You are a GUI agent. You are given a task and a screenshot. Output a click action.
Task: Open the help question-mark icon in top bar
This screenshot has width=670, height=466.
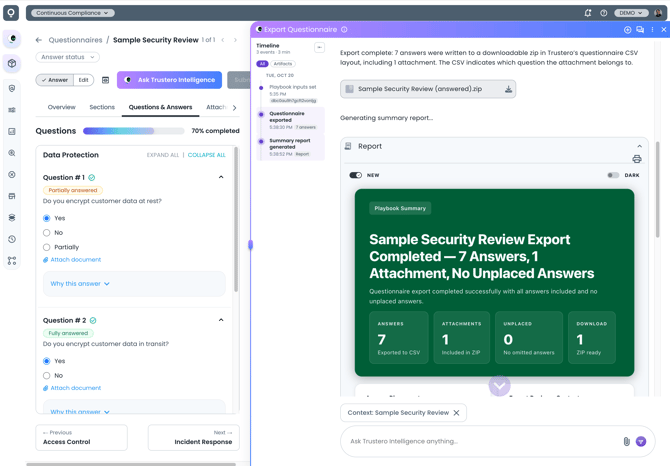603,13
